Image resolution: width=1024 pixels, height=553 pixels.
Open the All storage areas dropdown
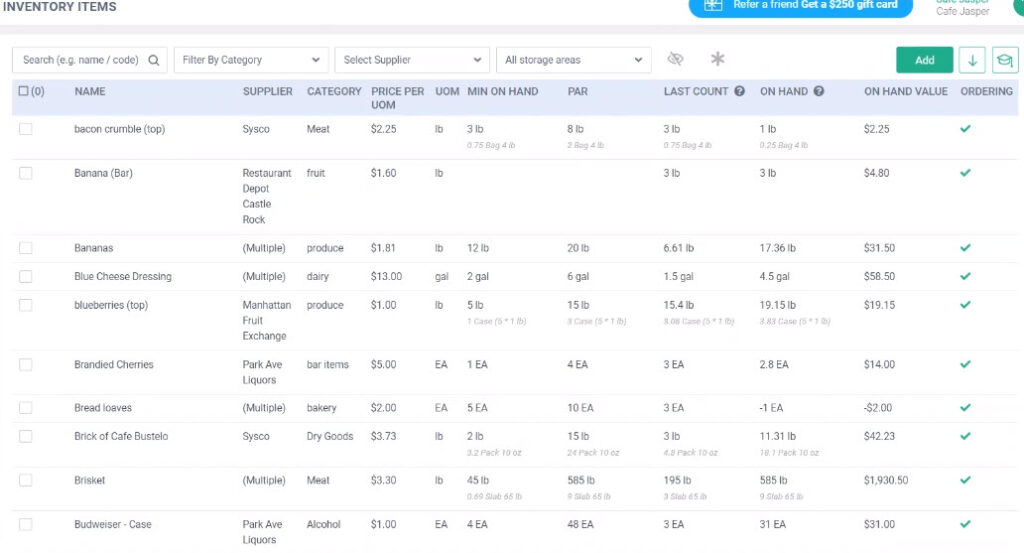point(573,60)
